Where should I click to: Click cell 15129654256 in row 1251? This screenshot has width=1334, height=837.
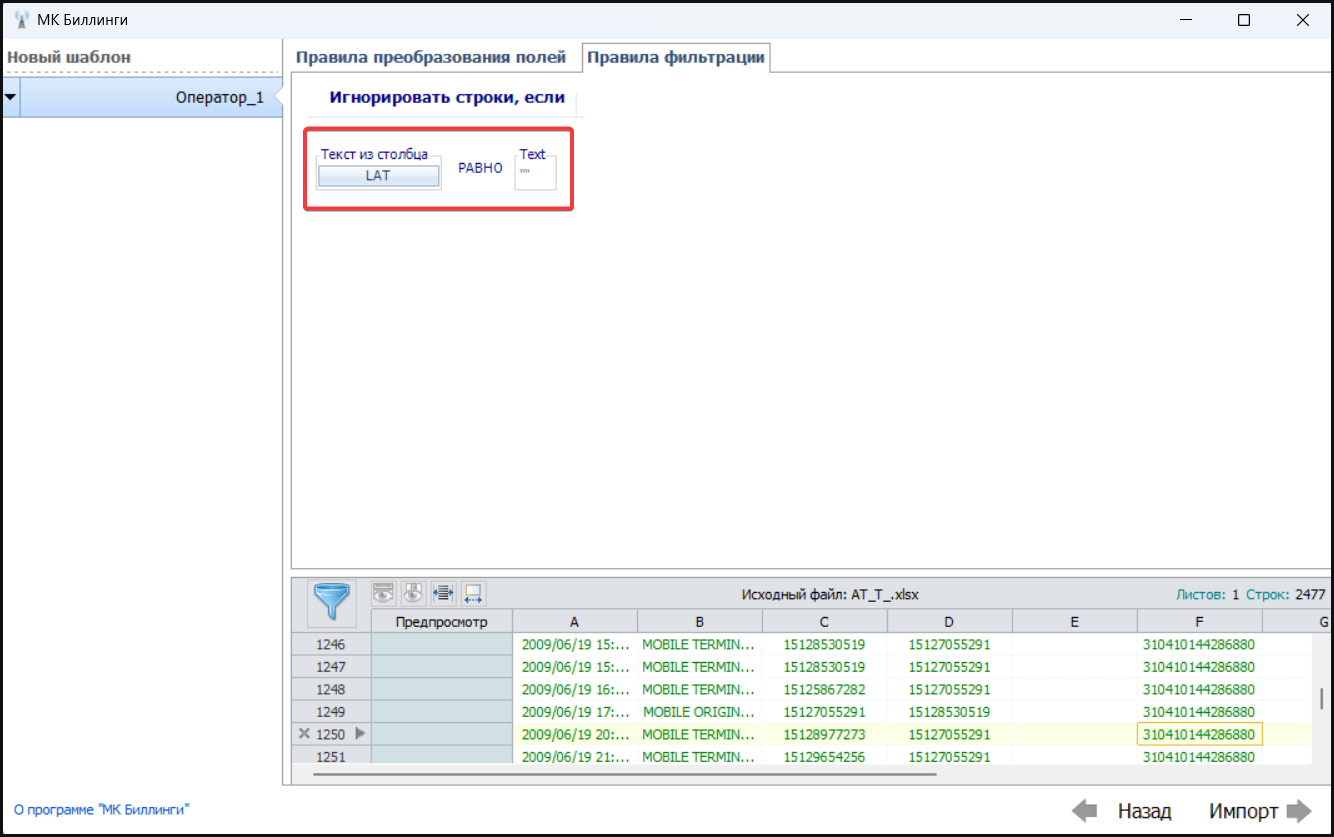(x=825, y=757)
